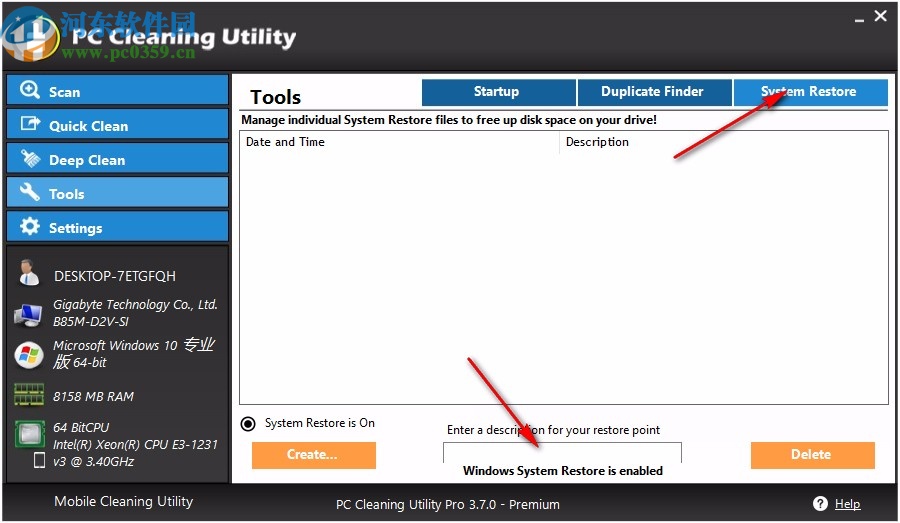Image resolution: width=900 pixels, height=523 pixels.
Task: Open the Quick Clean section
Action: click(x=117, y=124)
